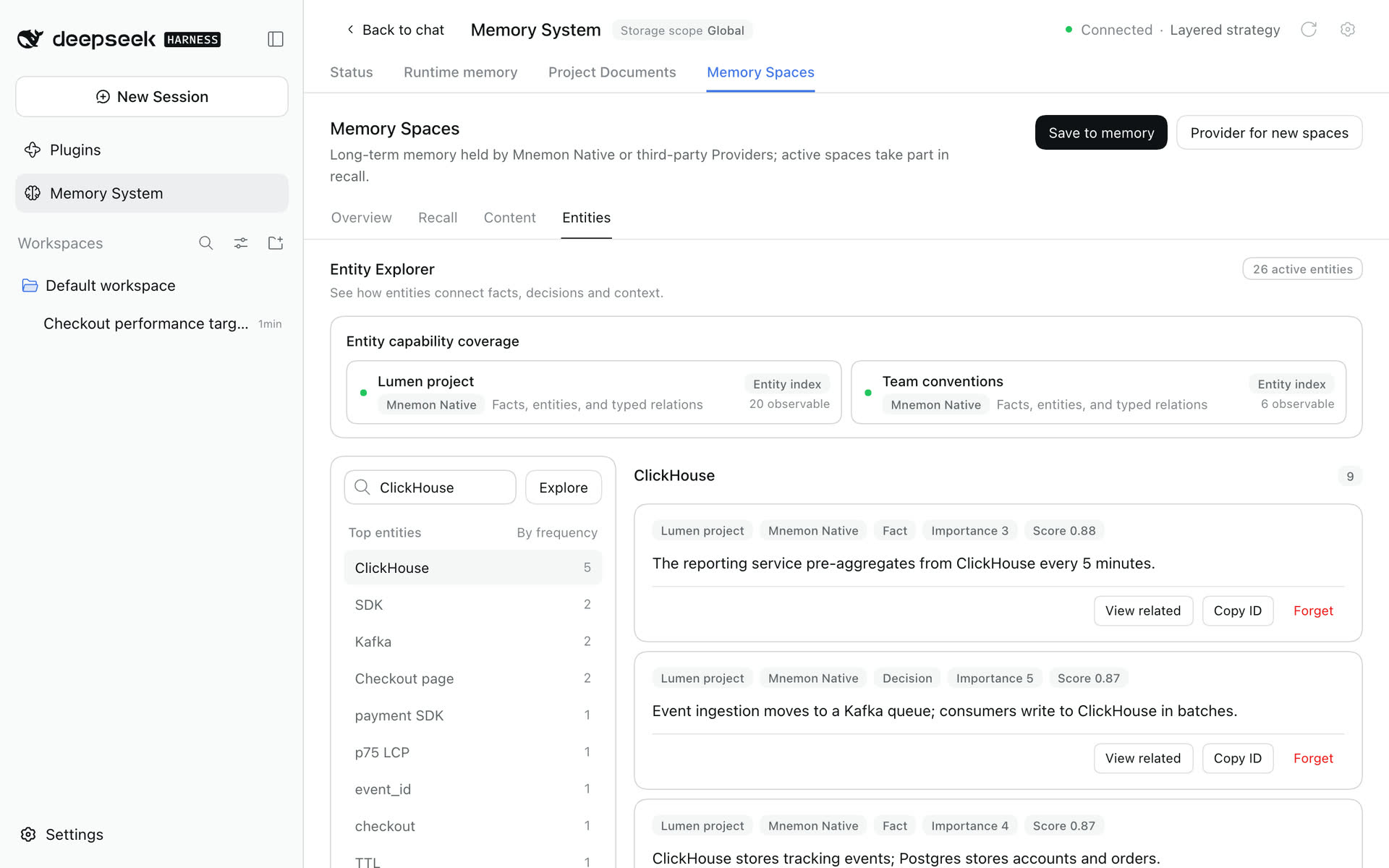
Task: View related for the reporting service fact
Action: pos(1143,610)
